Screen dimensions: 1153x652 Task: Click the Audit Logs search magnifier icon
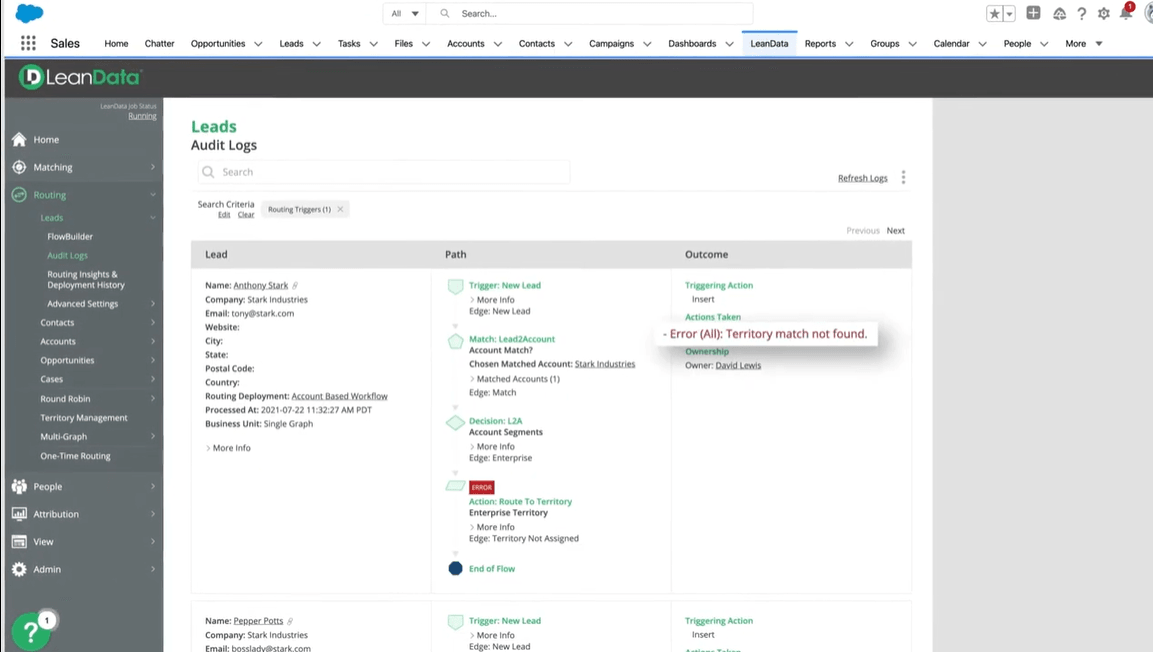(x=208, y=172)
